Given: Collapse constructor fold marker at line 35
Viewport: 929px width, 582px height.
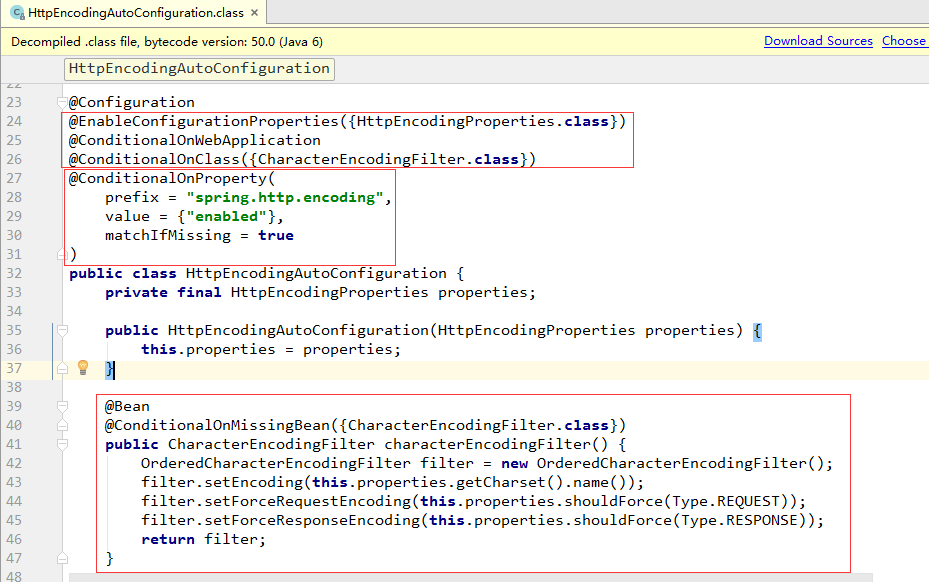Looking at the screenshot, I should (62, 330).
